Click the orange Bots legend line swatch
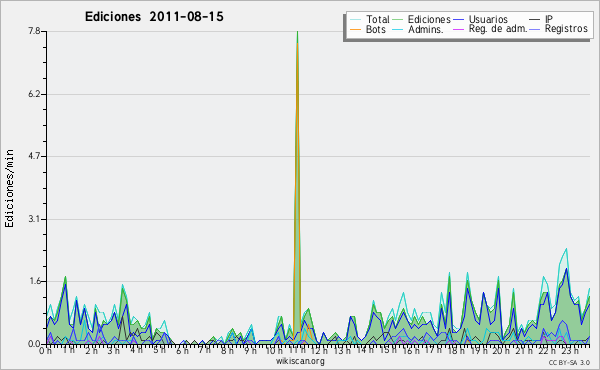Screen dimensions: 600x370 [355, 29]
